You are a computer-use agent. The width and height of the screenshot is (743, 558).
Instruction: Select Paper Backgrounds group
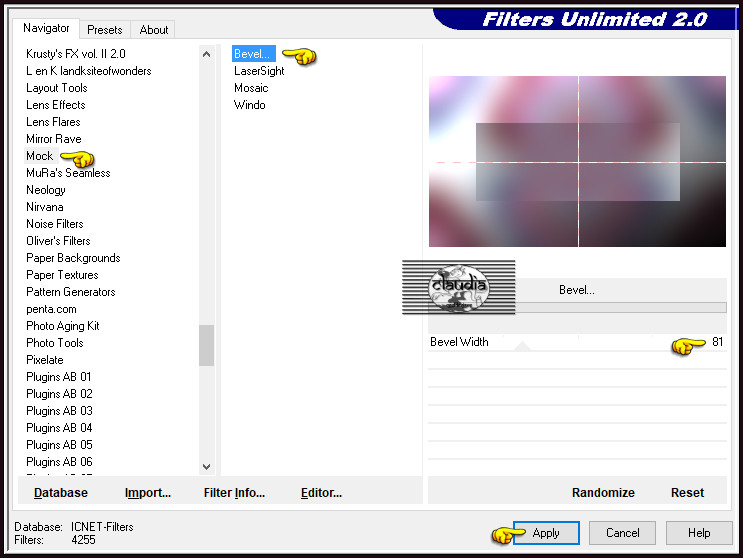73,258
